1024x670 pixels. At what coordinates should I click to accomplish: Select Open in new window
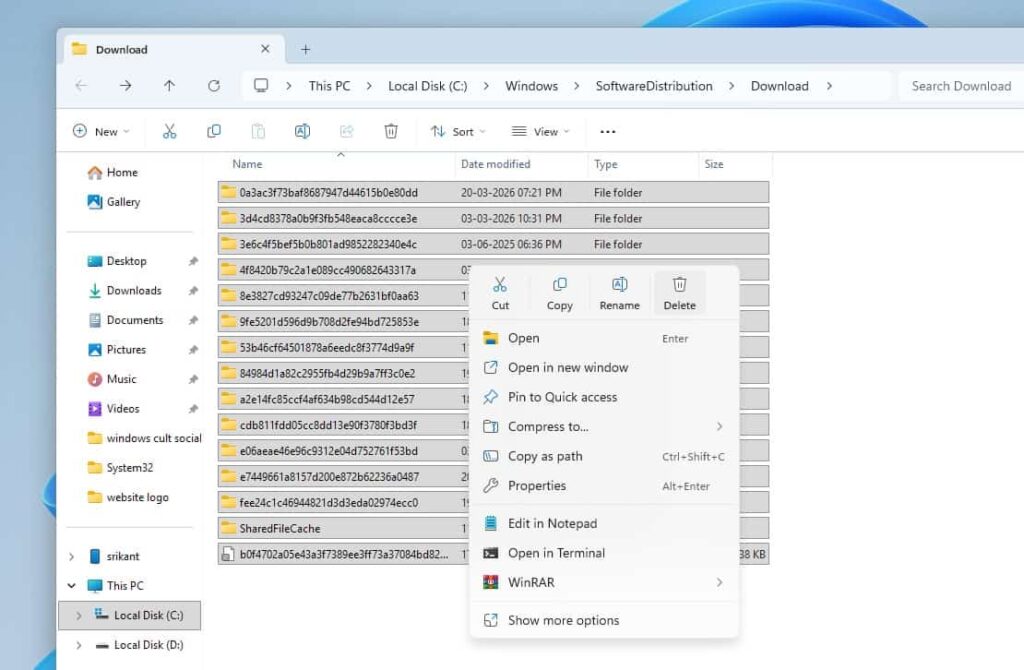[604, 368]
